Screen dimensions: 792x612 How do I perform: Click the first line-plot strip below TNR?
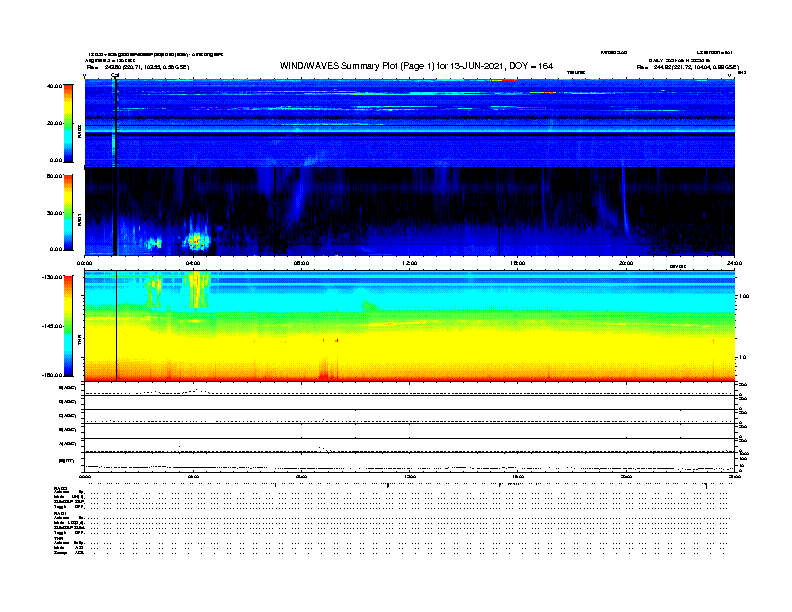click(x=410, y=389)
